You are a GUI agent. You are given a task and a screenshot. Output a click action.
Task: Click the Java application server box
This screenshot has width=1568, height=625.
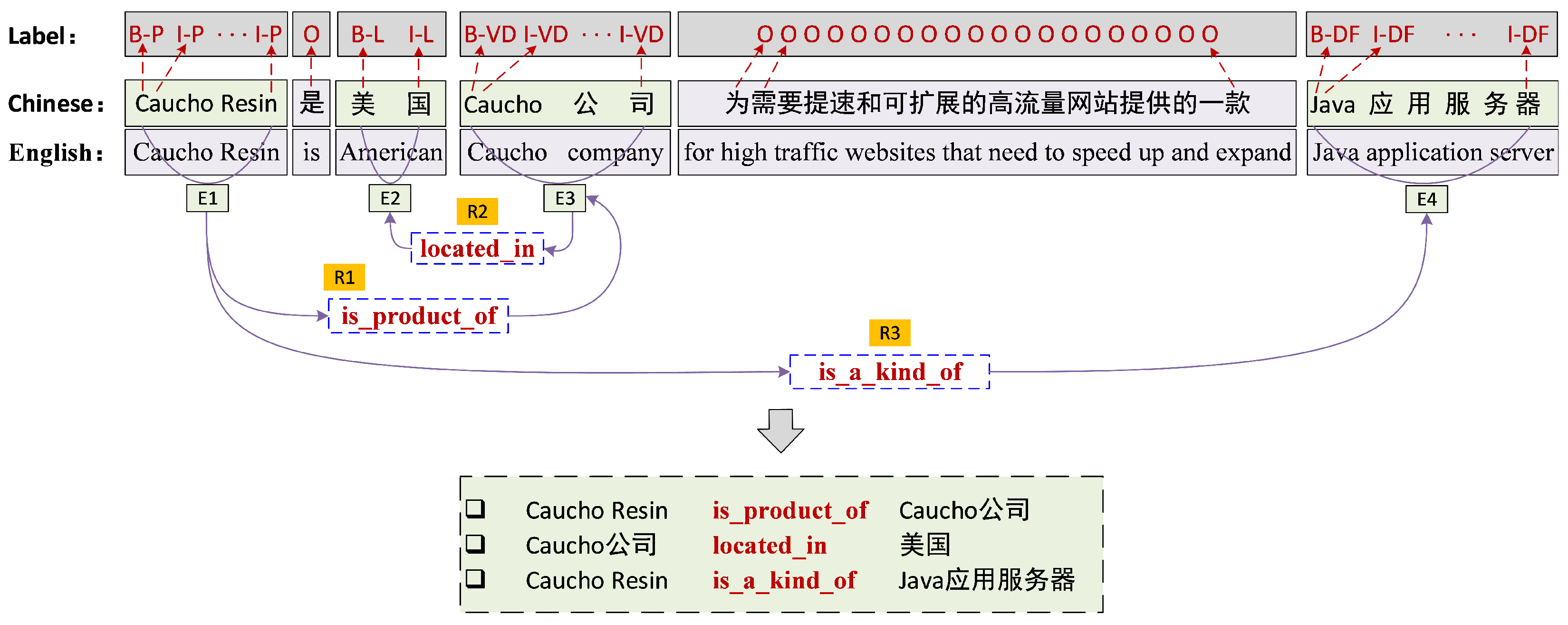pos(1432,152)
